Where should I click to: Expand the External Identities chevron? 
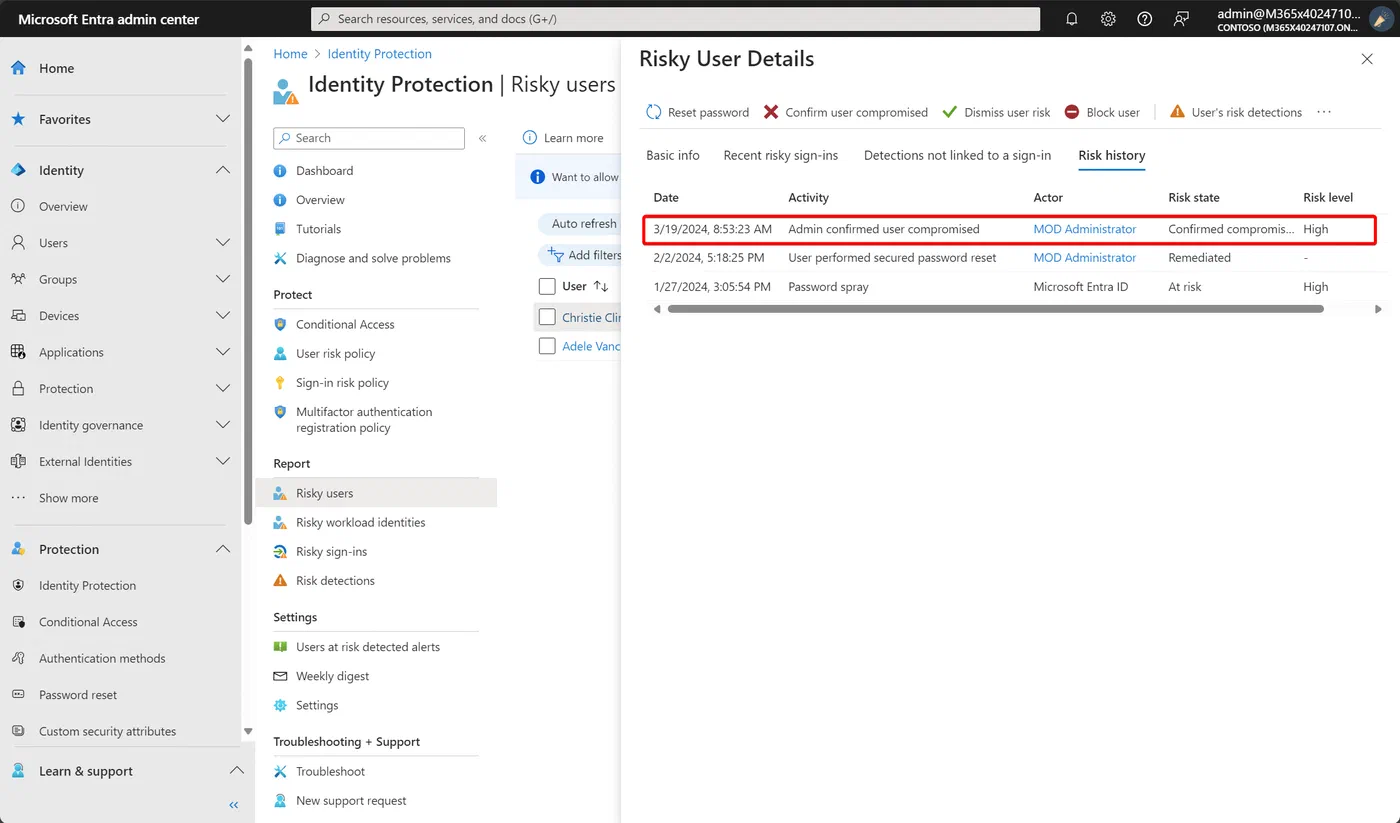coord(223,461)
